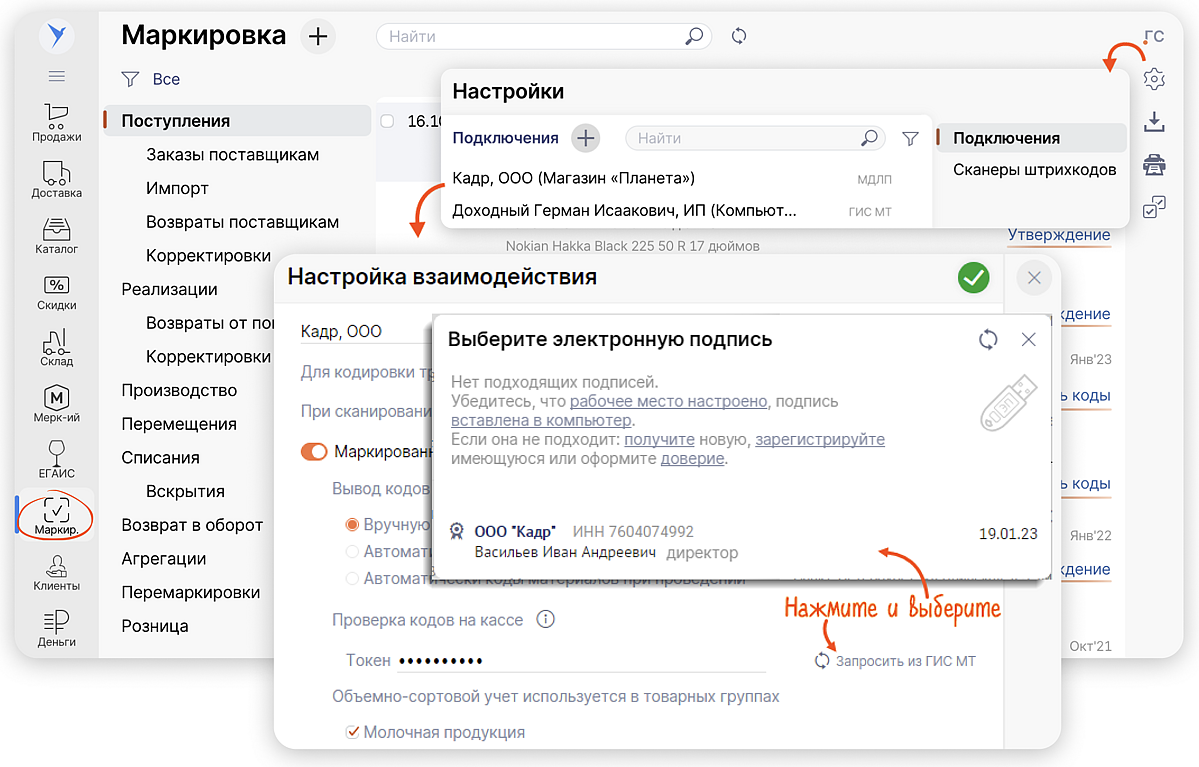
Task: Open the Все filter in Маркировка
Action: click(151, 79)
